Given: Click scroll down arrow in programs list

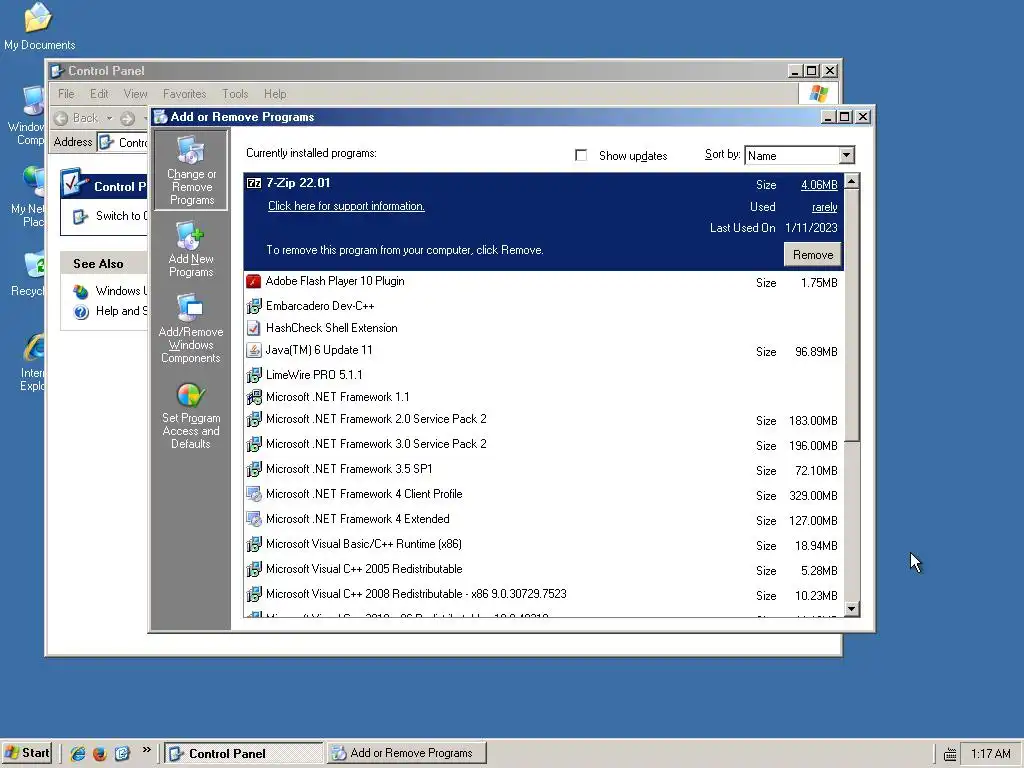Looking at the screenshot, I should tap(852, 609).
